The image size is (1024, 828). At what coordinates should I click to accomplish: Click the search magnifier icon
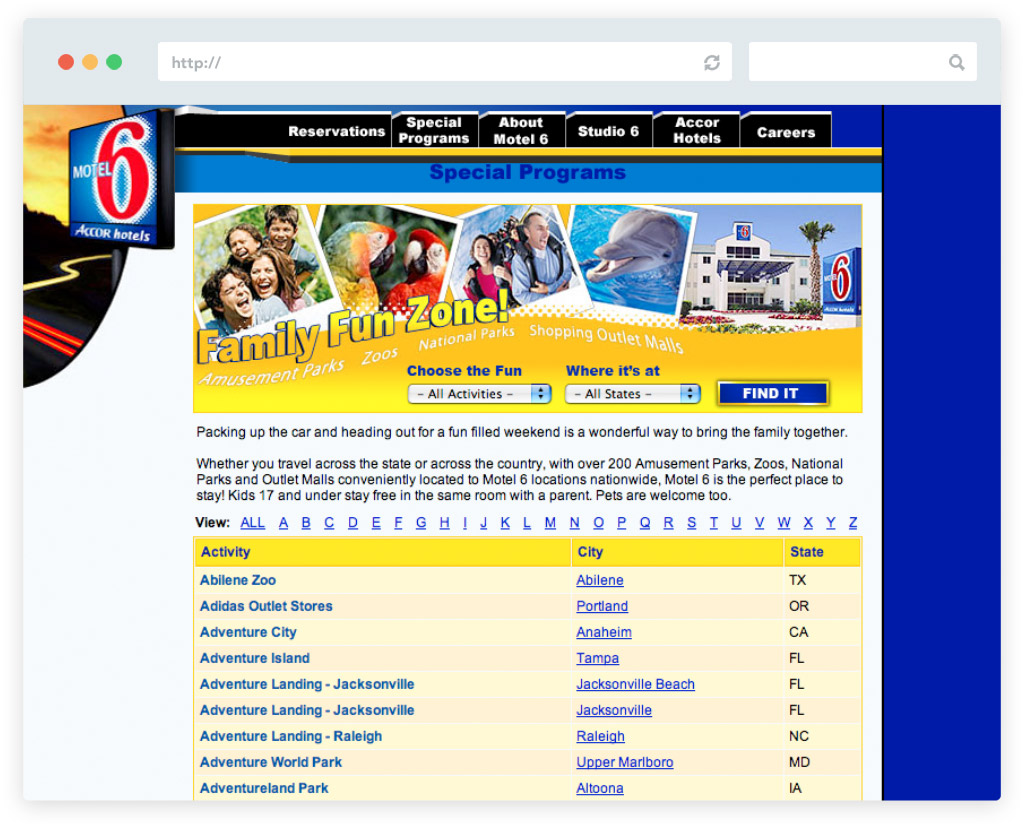tap(956, 62)
